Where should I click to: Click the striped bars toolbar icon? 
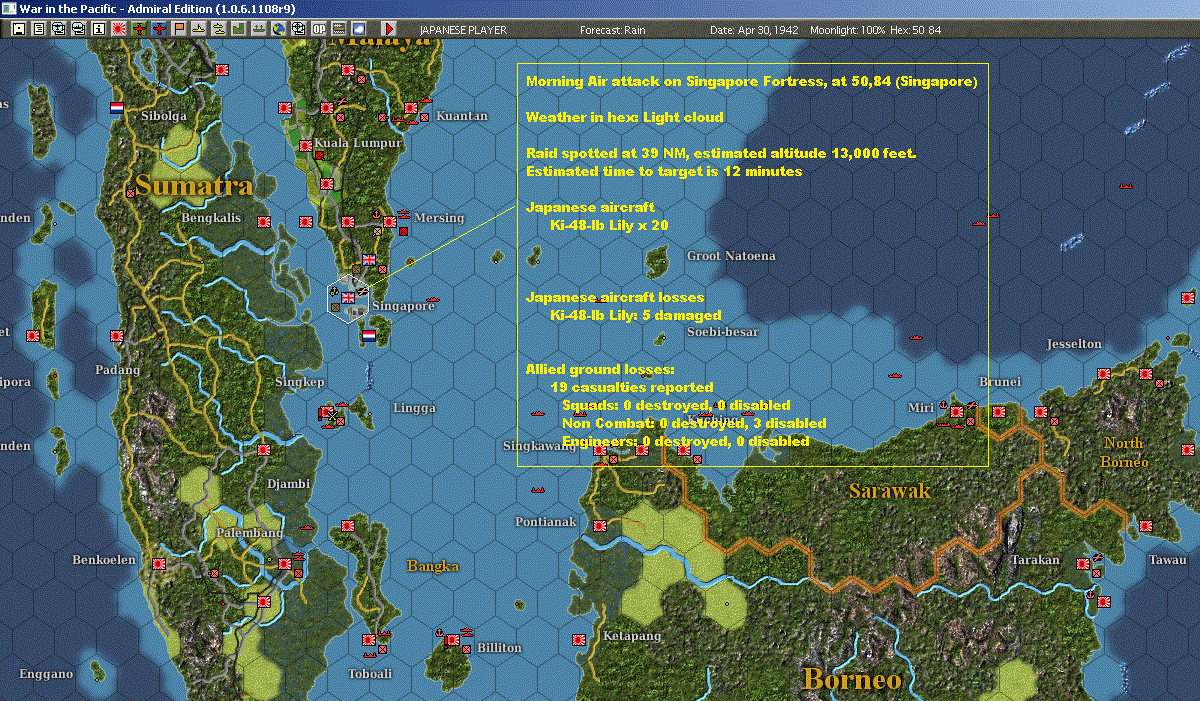coord(338,29)
